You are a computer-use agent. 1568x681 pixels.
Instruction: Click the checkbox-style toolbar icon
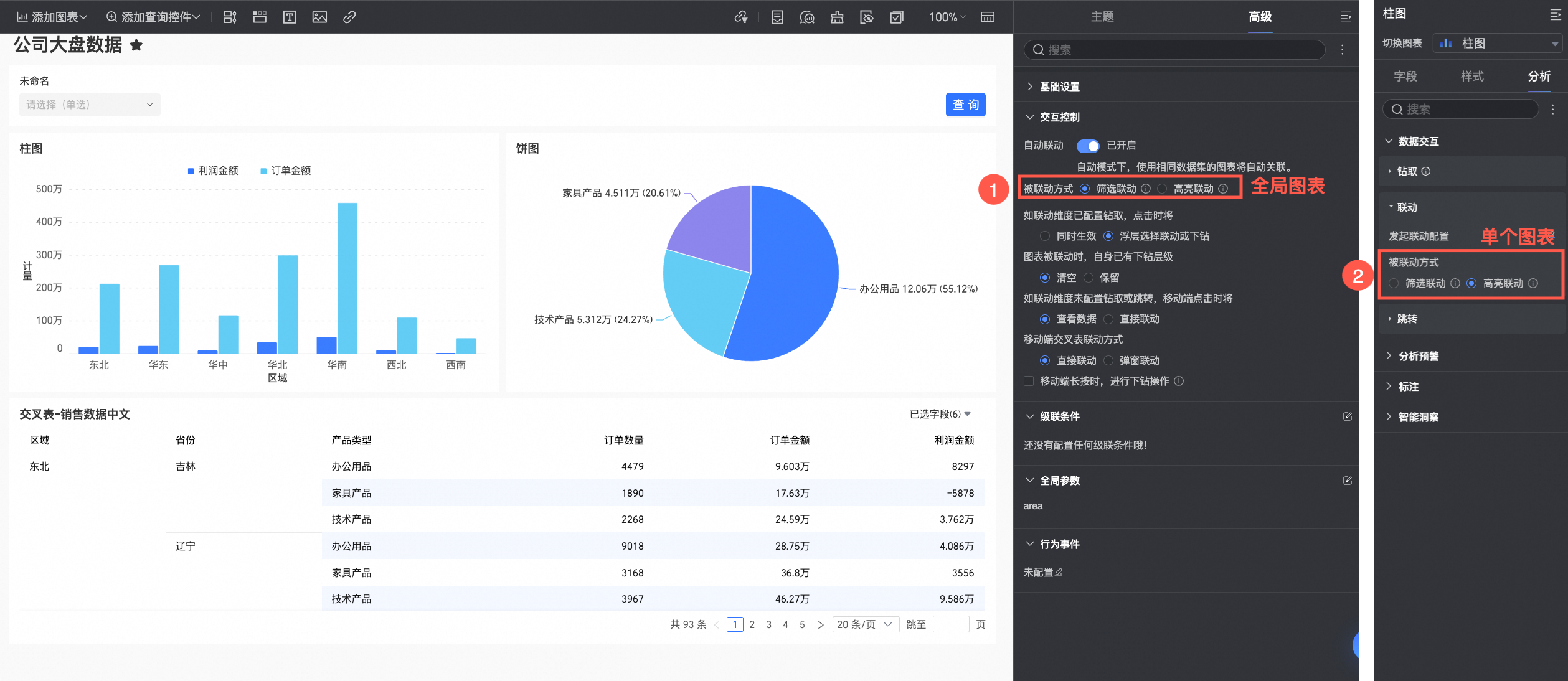point(897,17)
